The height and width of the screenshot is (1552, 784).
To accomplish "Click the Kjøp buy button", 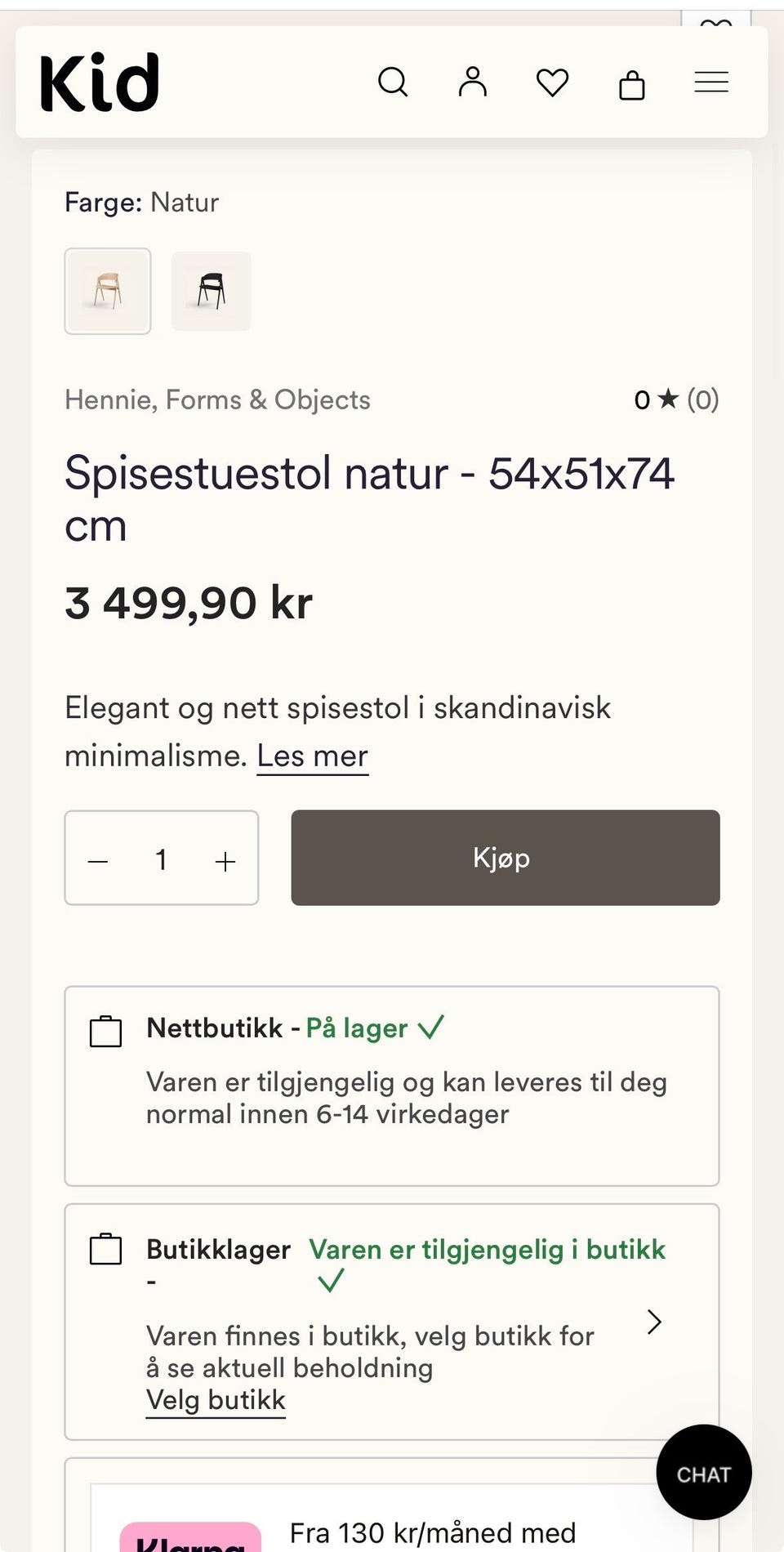I will (x=506, y=858).
